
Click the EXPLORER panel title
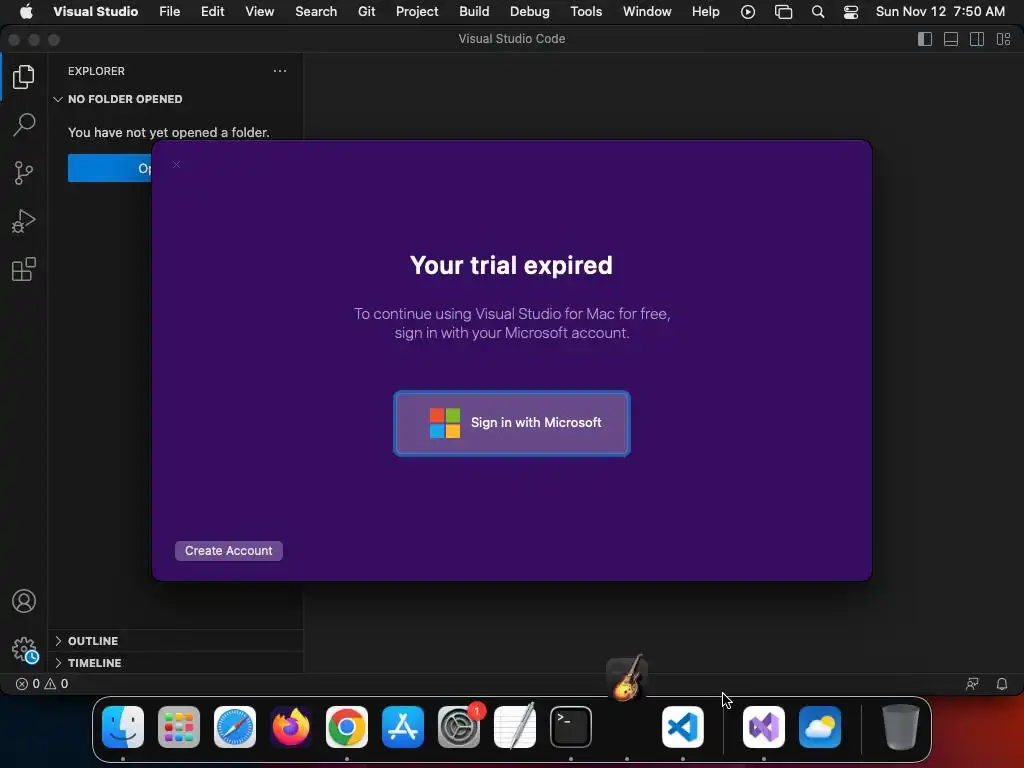96,71
